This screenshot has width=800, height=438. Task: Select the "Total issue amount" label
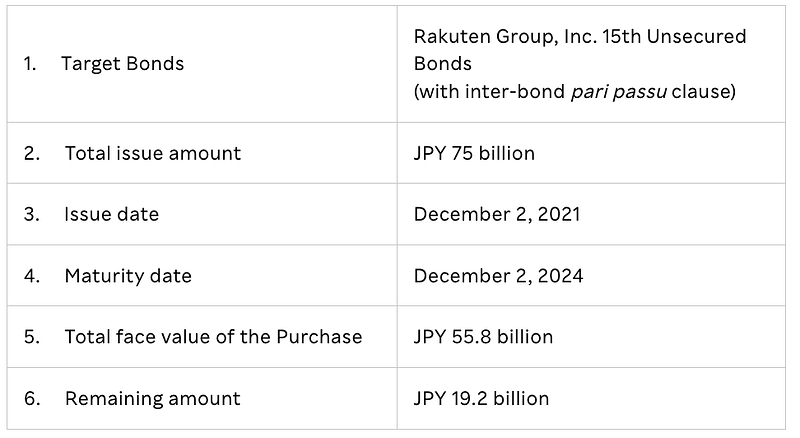click(x=153, y=153)
